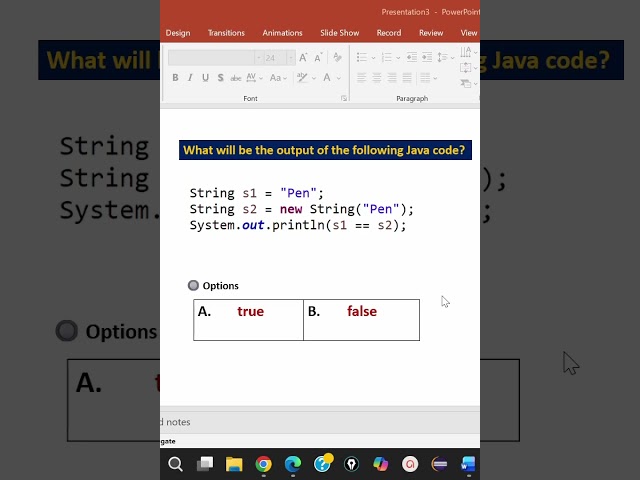Open the Animations tab
This screenshot has height=480, width=640.
click(282, 33)
